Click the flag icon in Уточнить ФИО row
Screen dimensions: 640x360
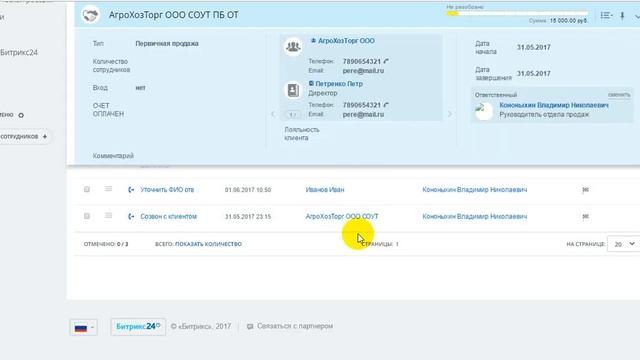585,190
